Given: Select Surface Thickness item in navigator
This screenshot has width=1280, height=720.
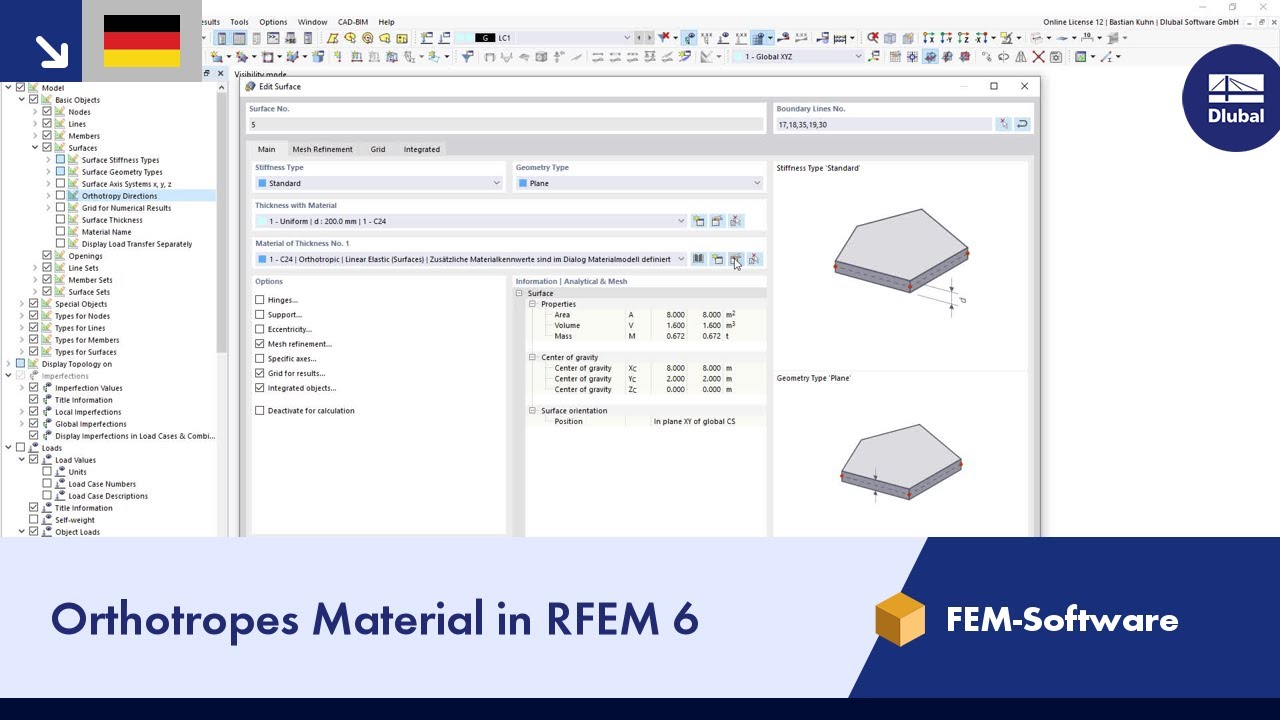Looking at the screenshot, I should pyautogui.click(x=112, y=220).
